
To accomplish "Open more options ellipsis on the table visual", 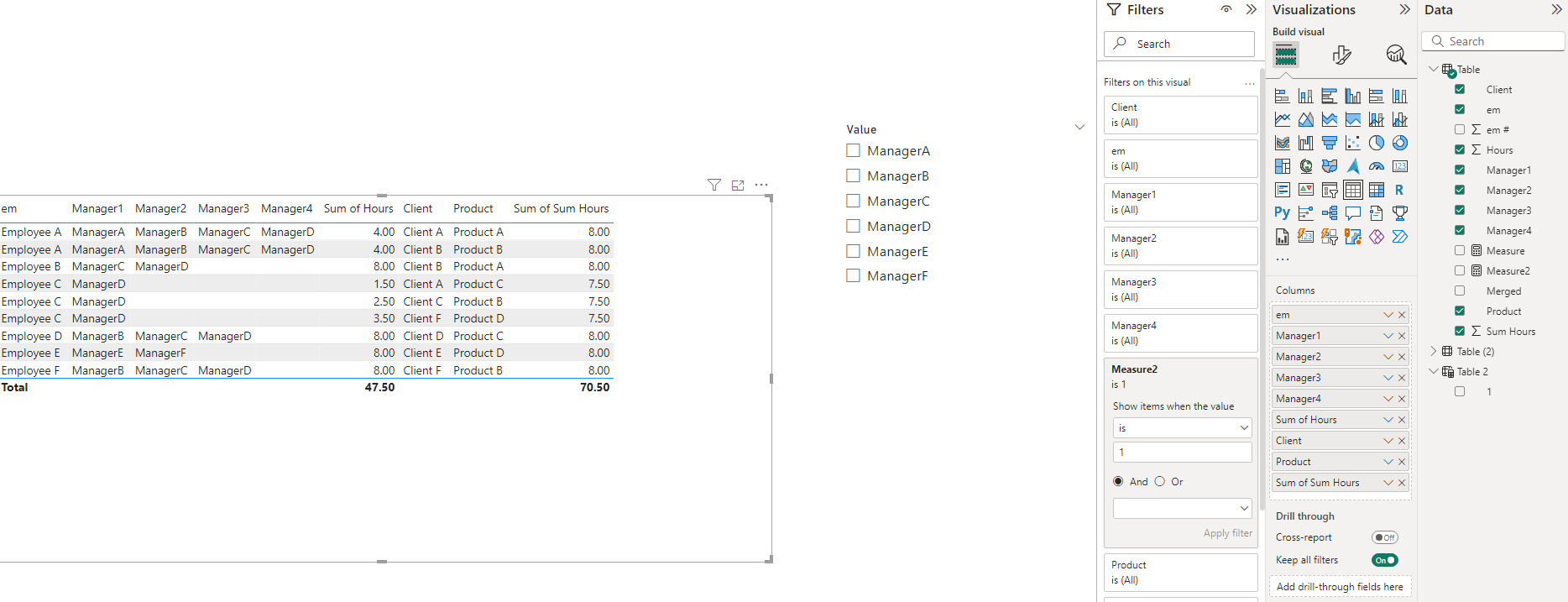I will coord(761,185).
